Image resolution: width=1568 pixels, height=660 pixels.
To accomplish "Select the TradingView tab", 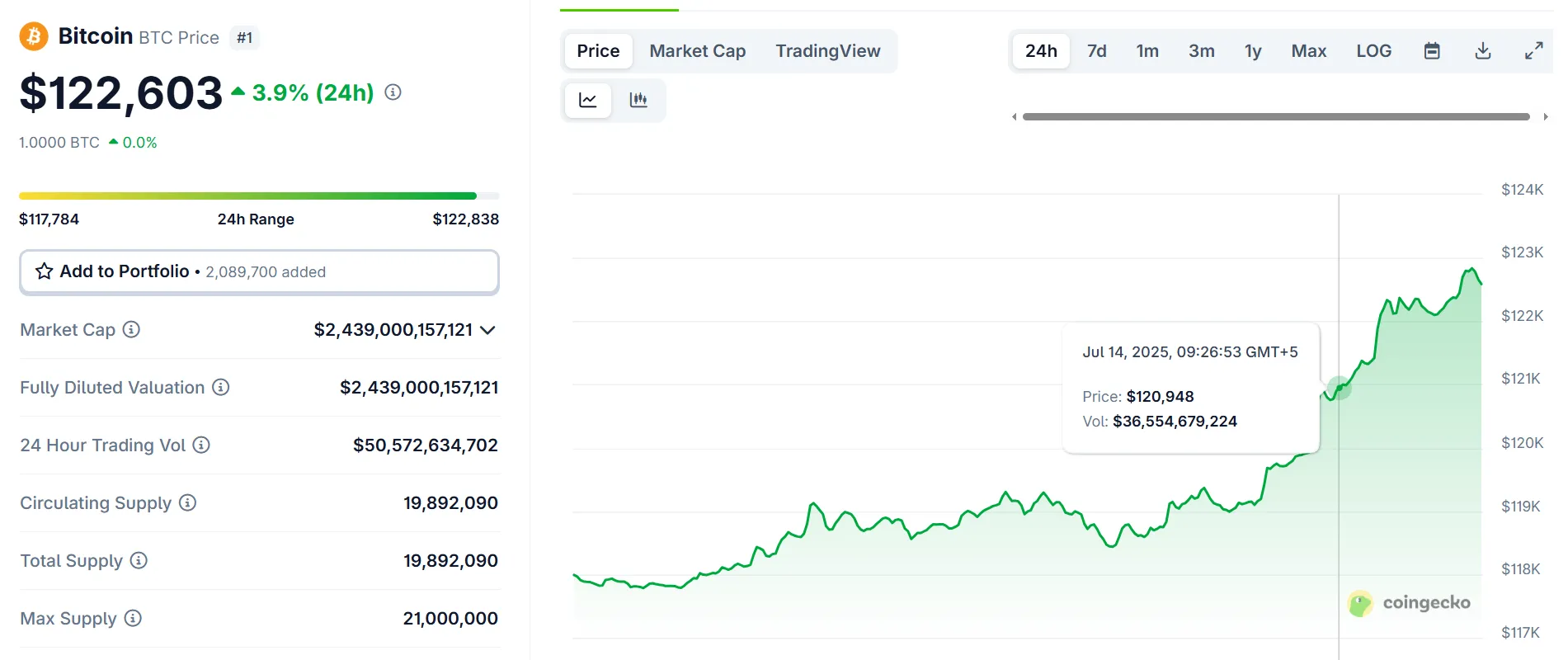I will click(828, 51).
